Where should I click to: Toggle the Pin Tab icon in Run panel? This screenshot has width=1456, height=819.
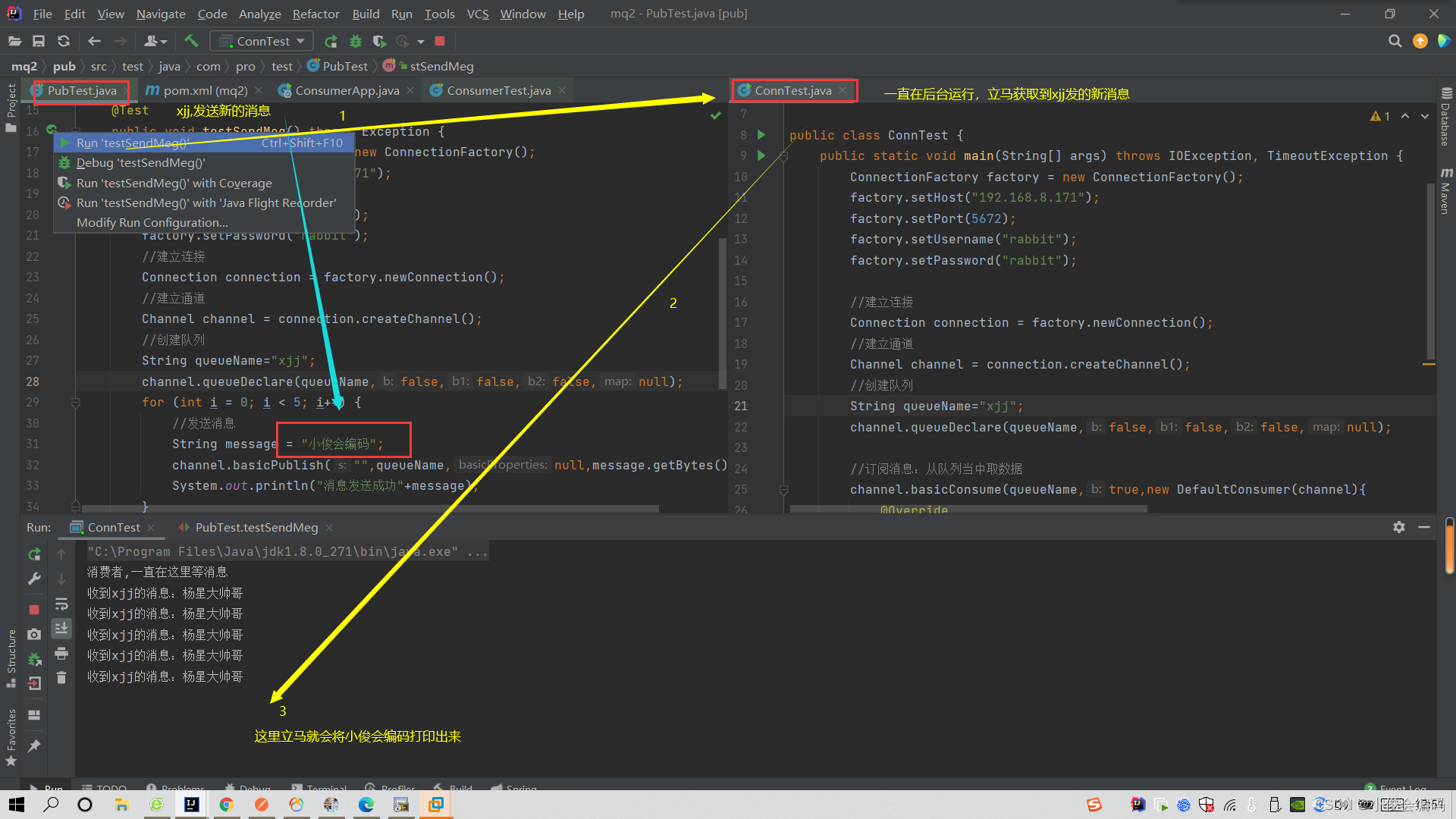[34, 746]
